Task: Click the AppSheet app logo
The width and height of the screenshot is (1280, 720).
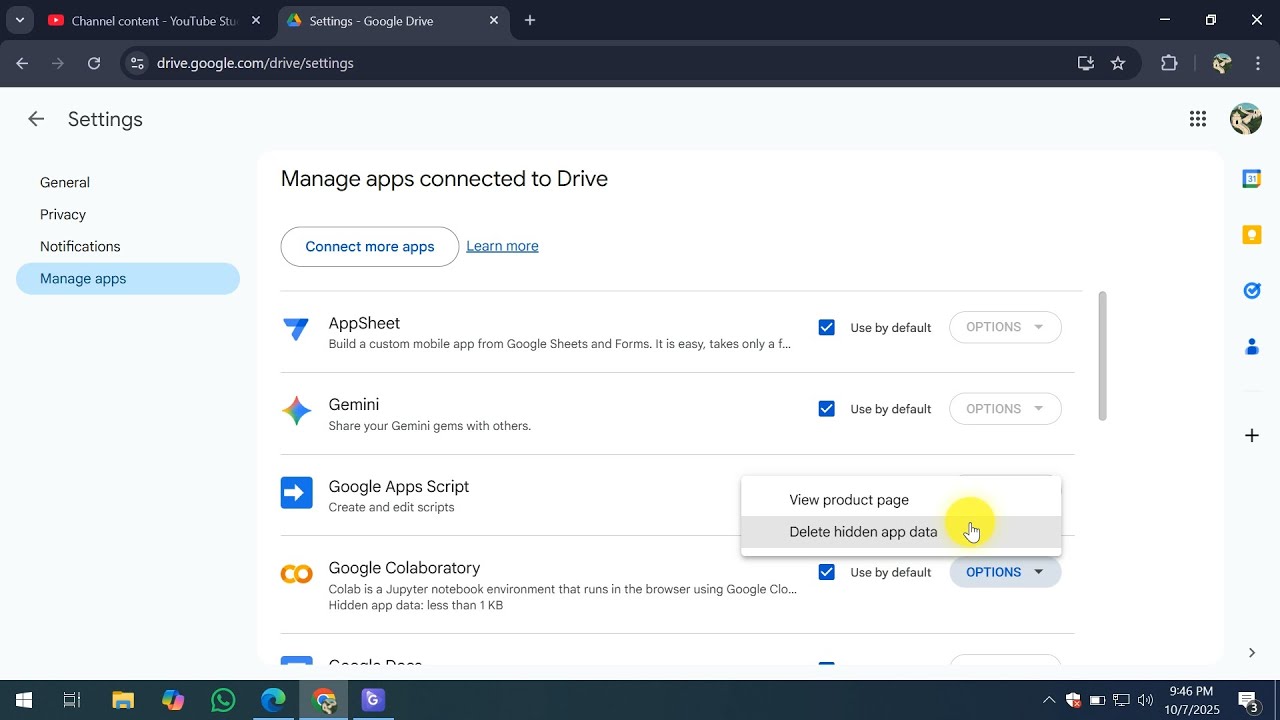Action: pos(296,328)
